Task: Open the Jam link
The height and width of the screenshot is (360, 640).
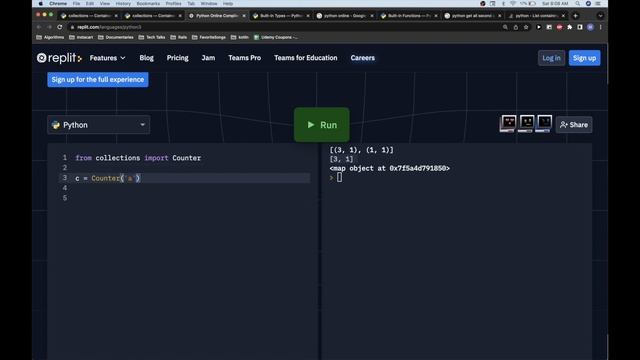Action: (208, 58)
